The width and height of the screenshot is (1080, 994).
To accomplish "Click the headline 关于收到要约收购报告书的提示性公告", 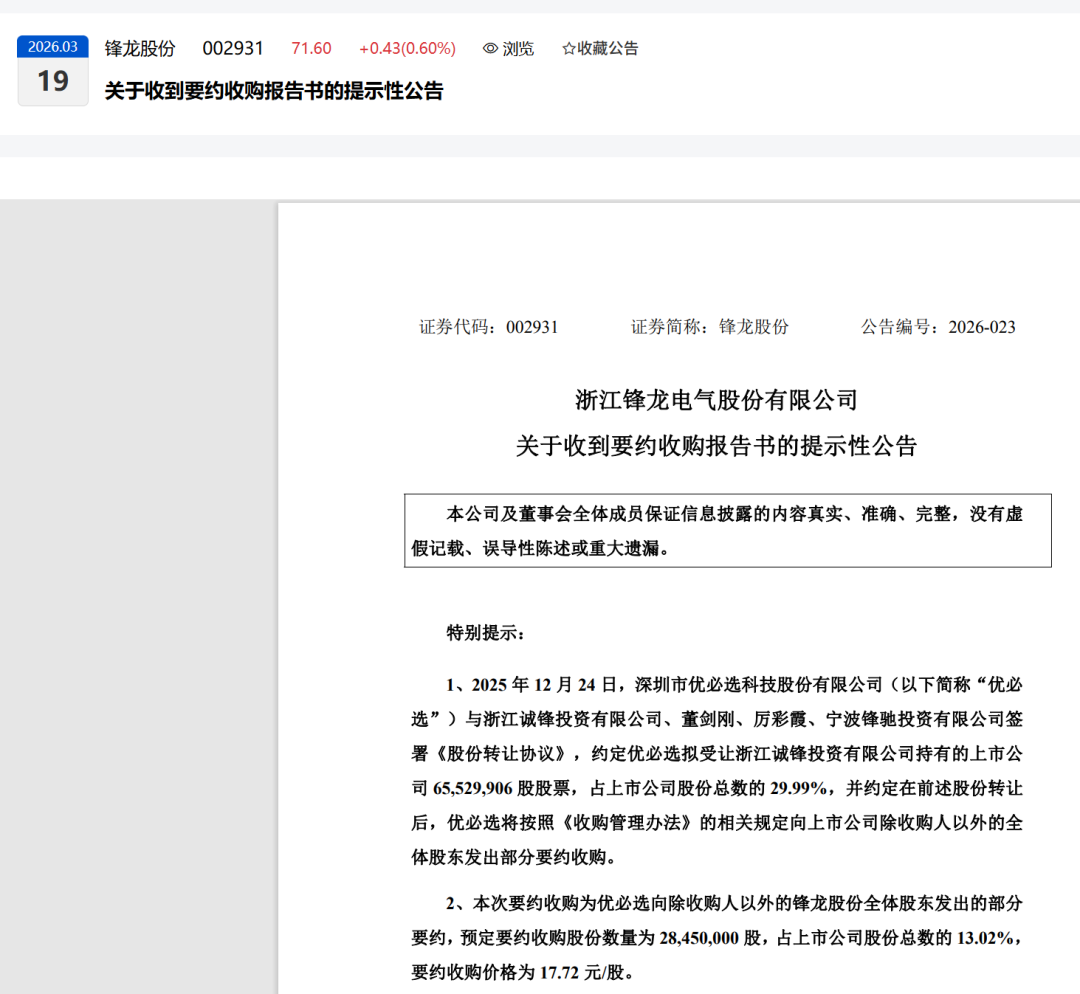I will click(273, 91).
